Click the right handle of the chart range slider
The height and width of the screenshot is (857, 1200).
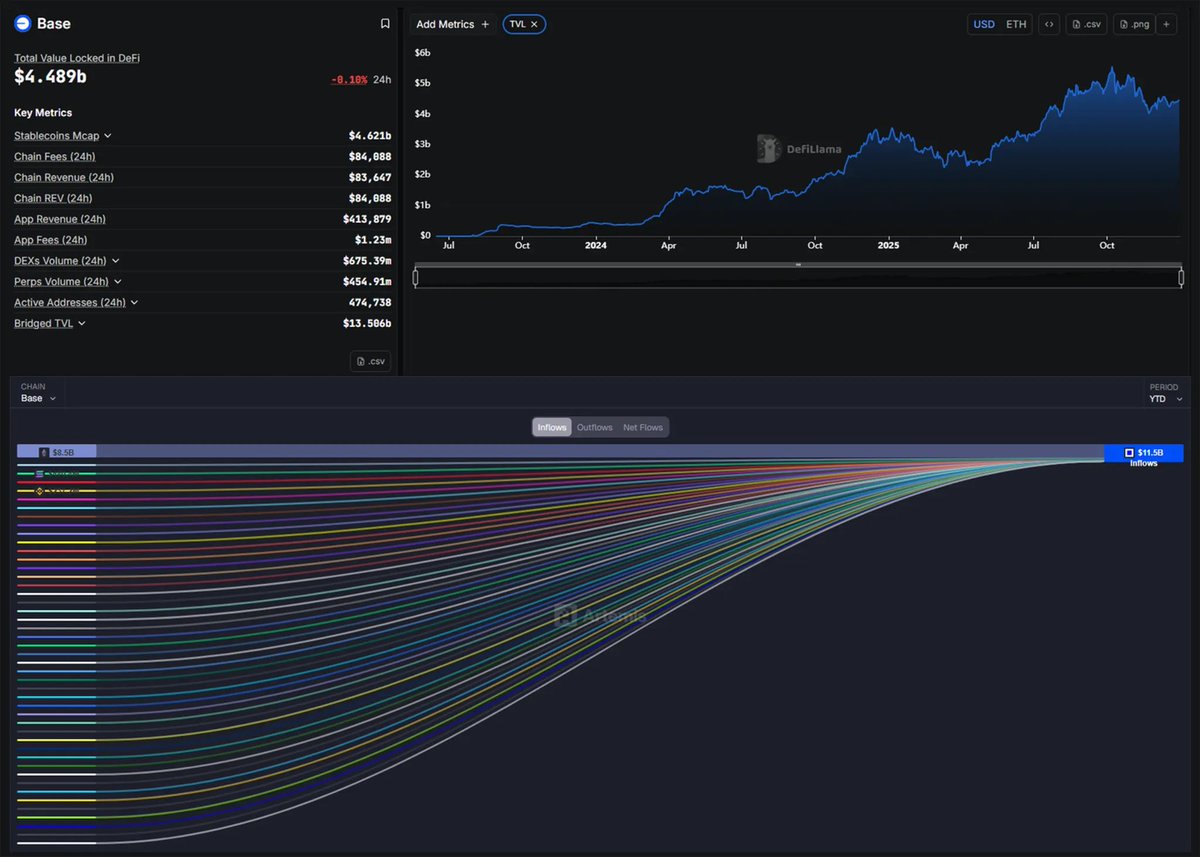(1181, 278)
